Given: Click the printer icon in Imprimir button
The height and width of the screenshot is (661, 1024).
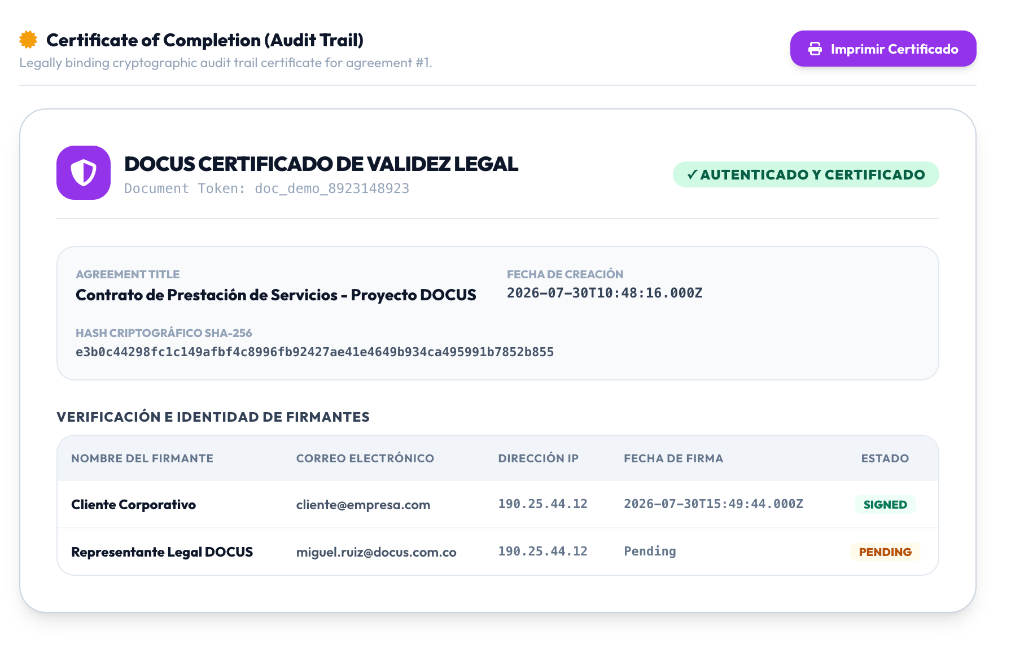Looking at the screenshot, I should pos(815,49).
